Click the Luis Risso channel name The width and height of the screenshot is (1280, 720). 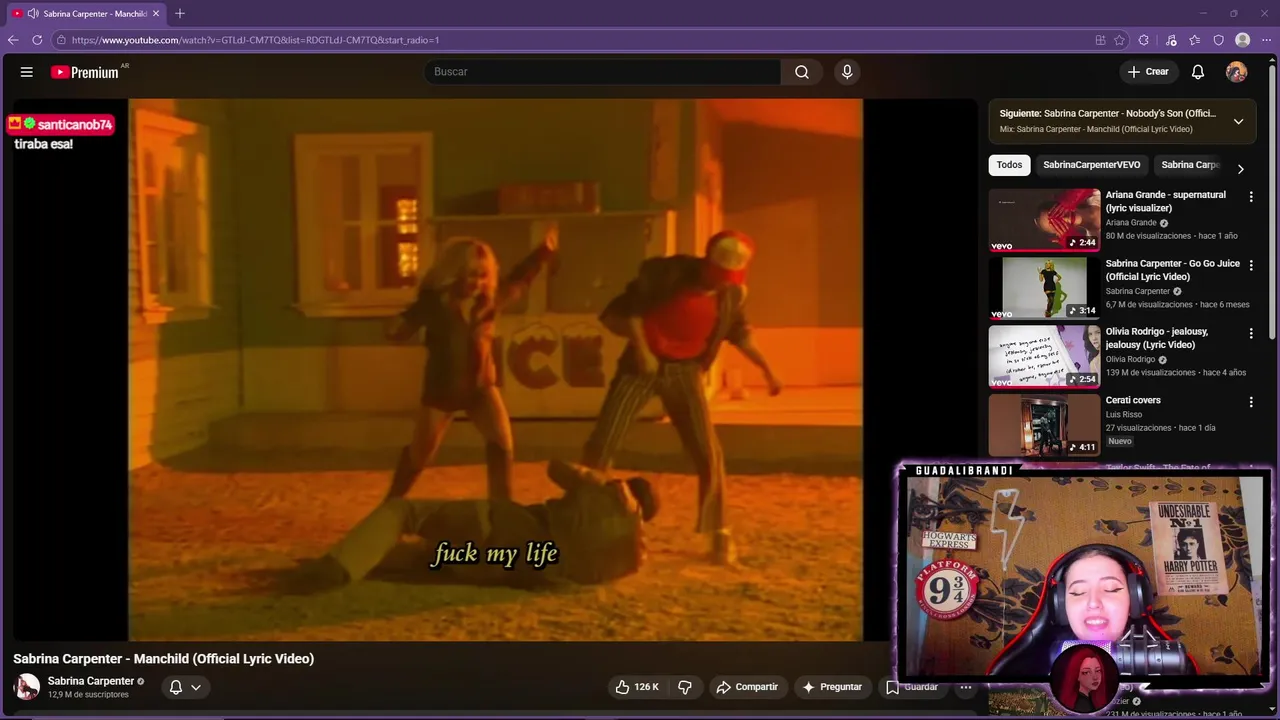pyautogui.click(x=1124, y=414)
